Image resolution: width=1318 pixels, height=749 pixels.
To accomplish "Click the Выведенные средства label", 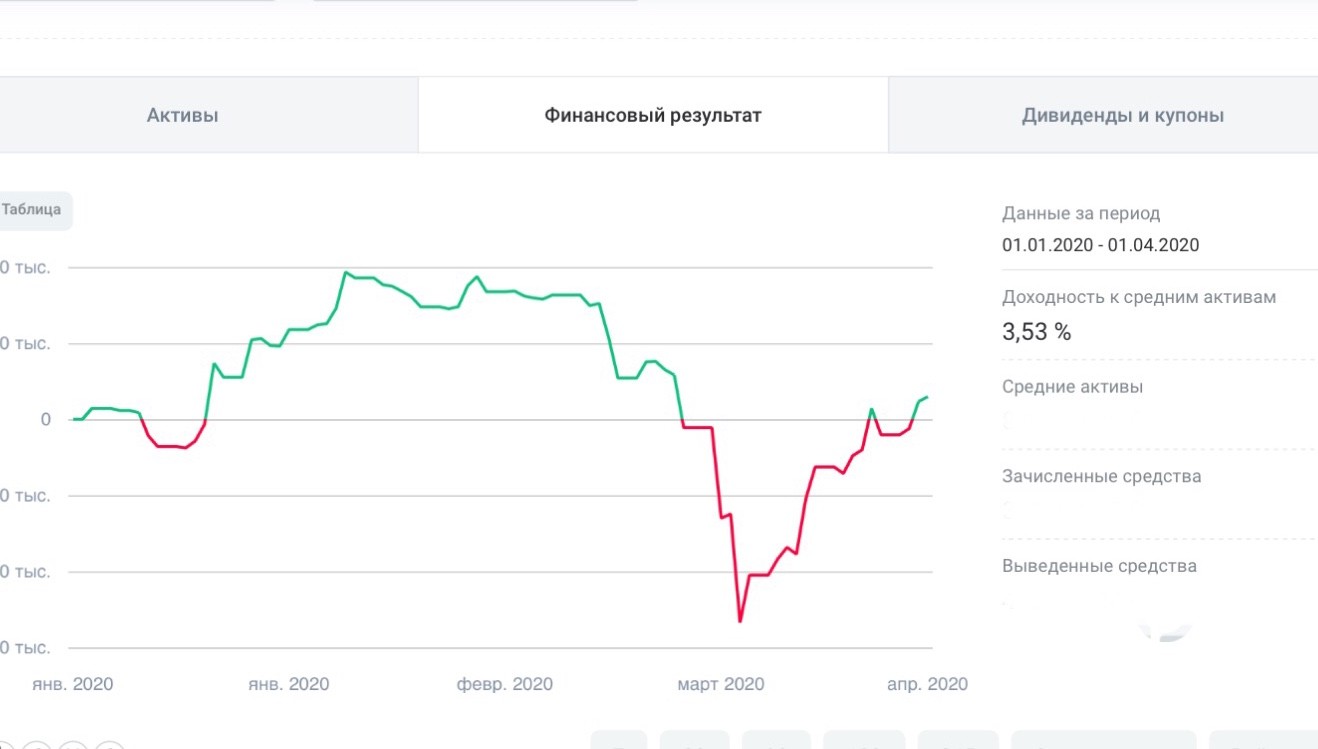I will [x=1099, y=566].
